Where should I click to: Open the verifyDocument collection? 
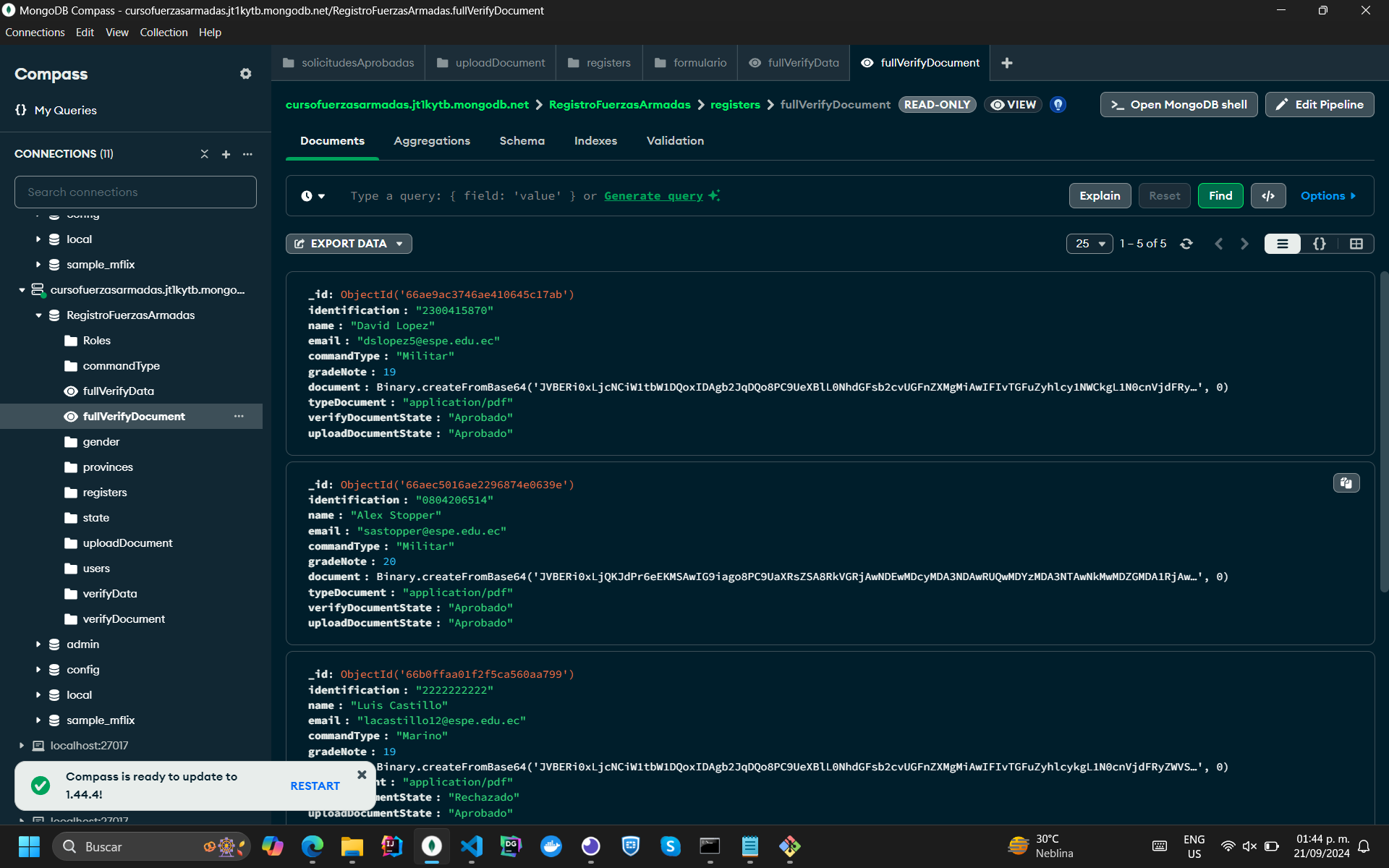(x=124, y=619)
